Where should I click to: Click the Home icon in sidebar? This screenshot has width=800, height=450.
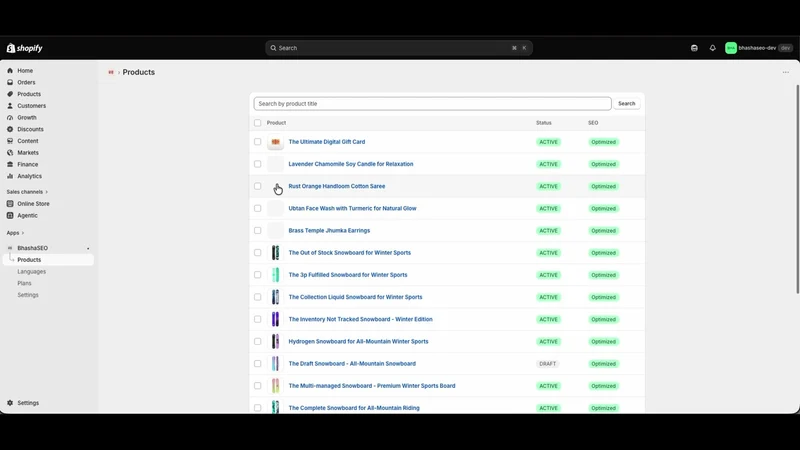point(10,71)
